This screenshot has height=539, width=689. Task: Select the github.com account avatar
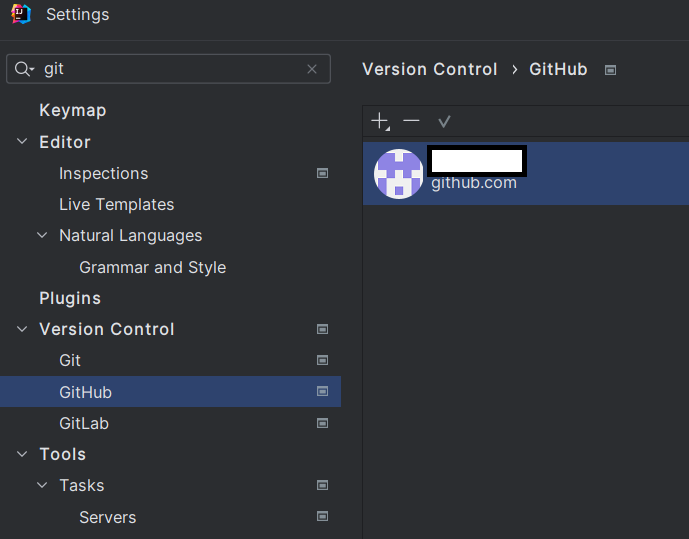point(399,174)
